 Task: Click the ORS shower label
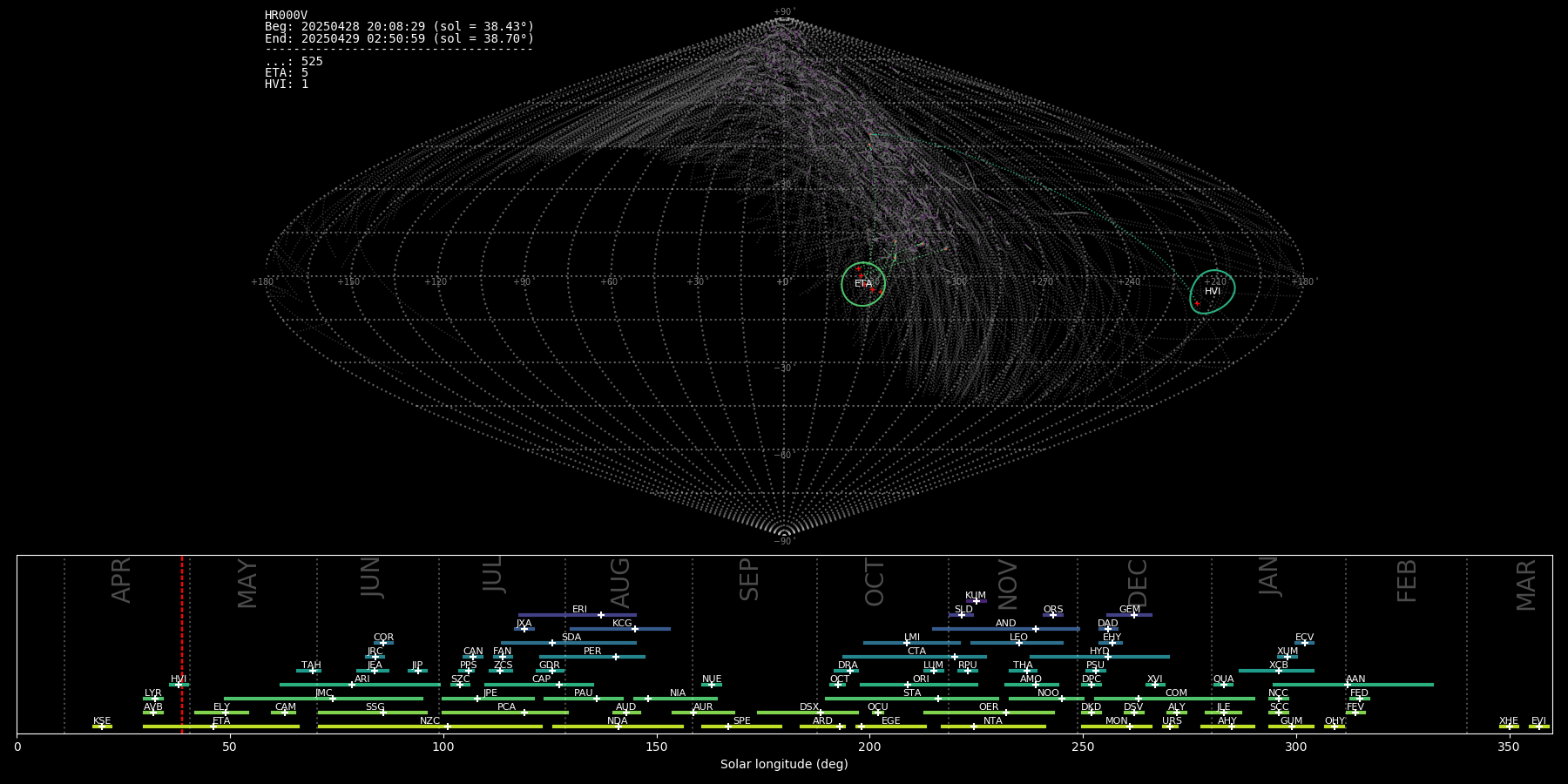[x=1053, y=610]
